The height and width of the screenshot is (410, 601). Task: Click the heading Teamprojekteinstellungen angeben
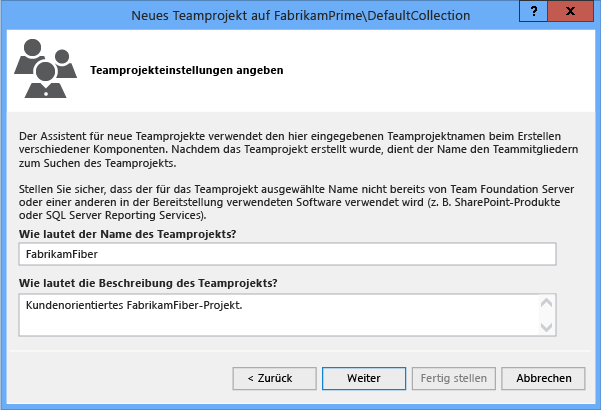187,71
